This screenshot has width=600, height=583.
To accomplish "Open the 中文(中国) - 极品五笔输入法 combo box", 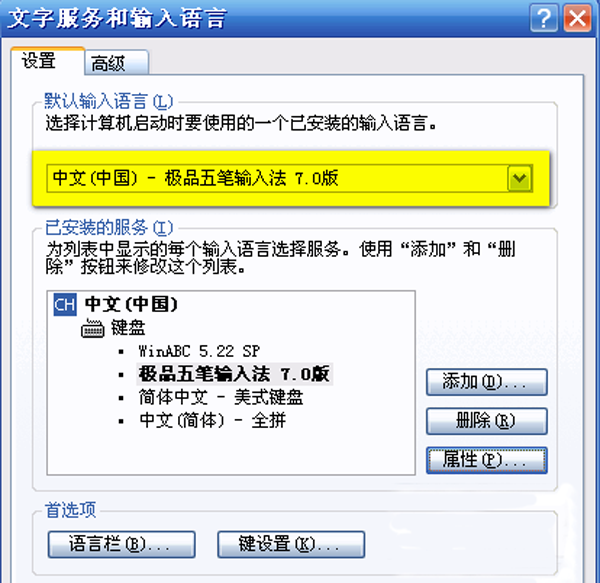I will [289, 178].
